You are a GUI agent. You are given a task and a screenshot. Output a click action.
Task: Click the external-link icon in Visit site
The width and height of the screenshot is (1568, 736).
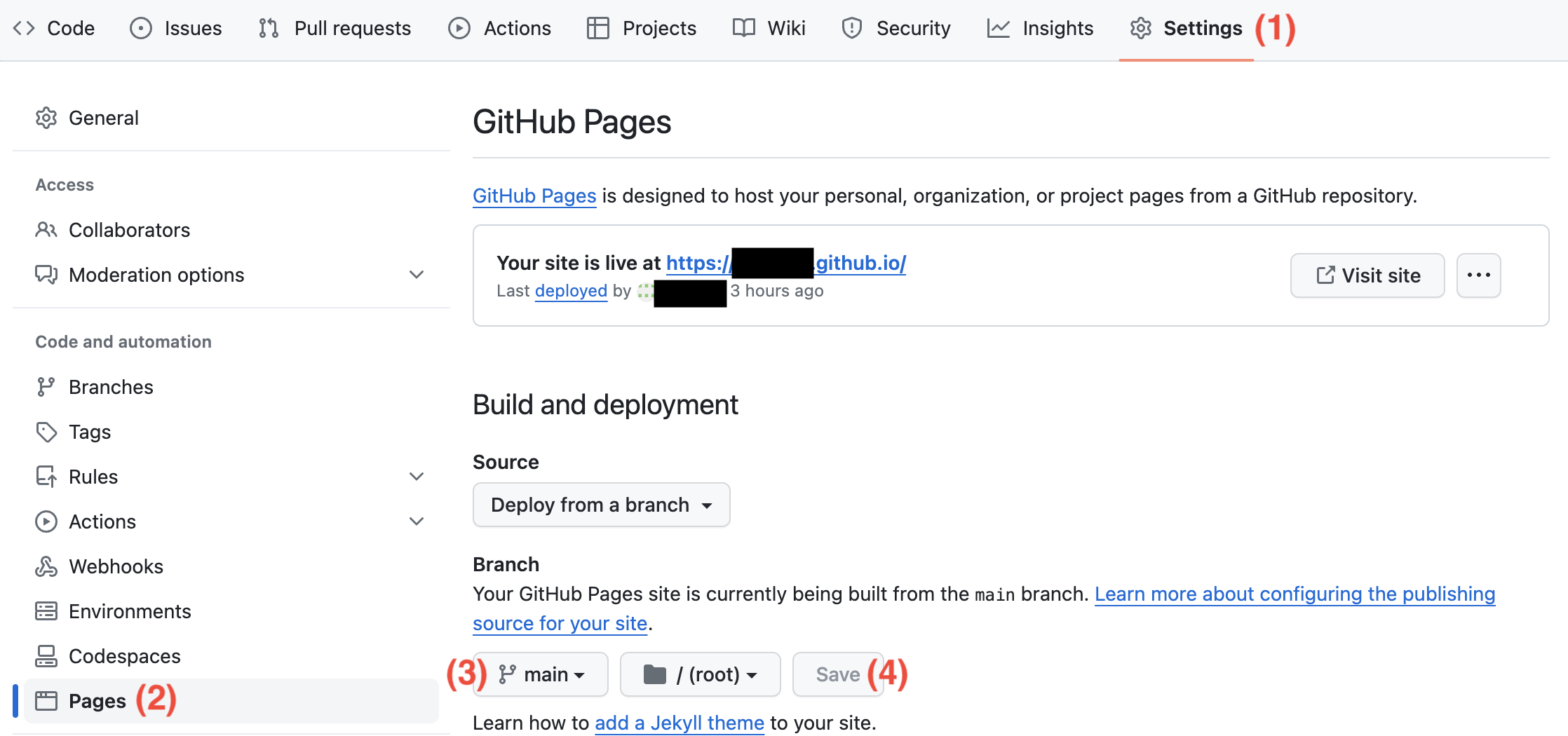point(1325,275)
